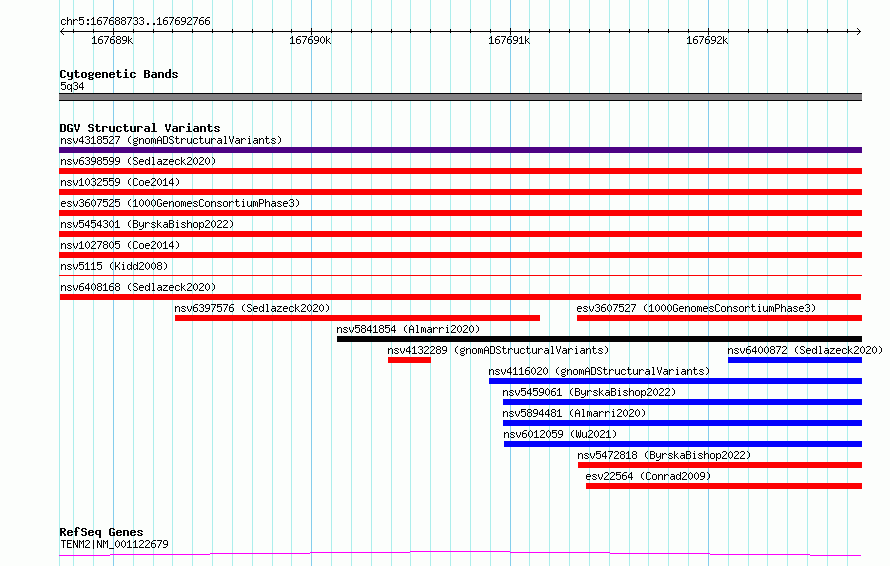Screen dimensions: 890x566
Task: Open variant nsv4132289 gnomAD label
Action: click(498, 350)
